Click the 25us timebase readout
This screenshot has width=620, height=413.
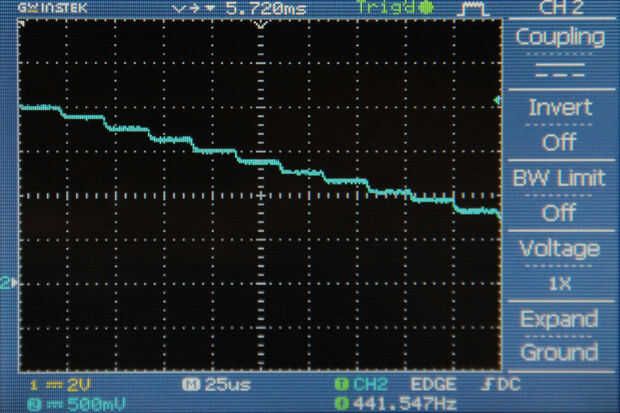click(x=228, y=385)
